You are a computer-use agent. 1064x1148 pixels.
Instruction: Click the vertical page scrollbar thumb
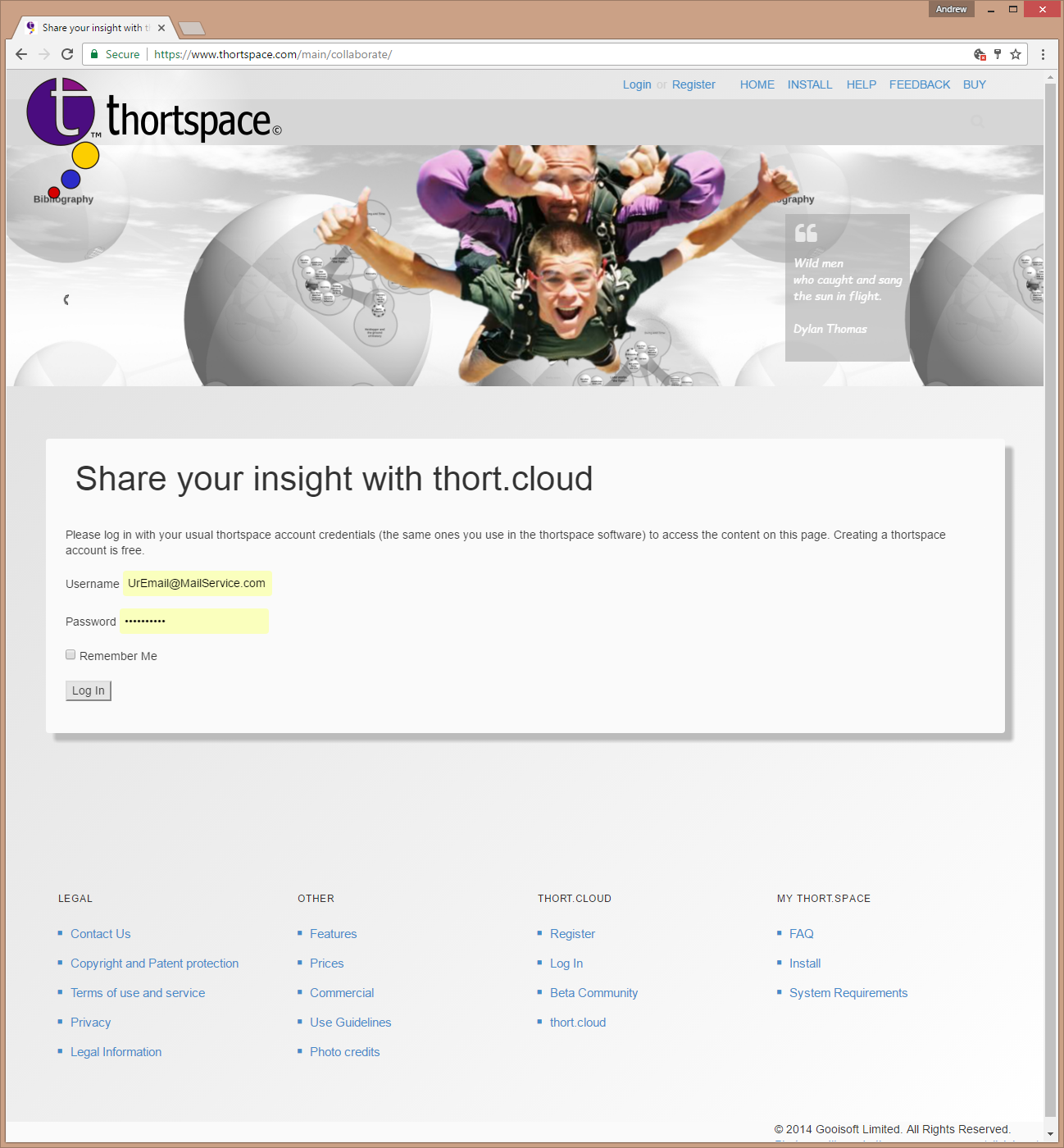click(1050, 600)
